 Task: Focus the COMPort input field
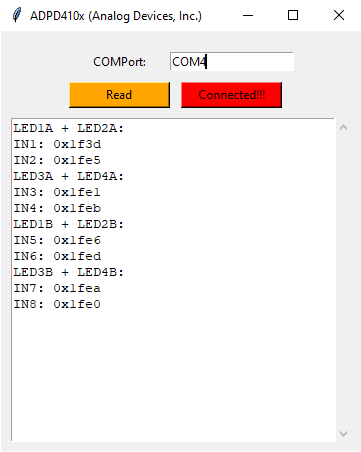[x=232, y=61]
